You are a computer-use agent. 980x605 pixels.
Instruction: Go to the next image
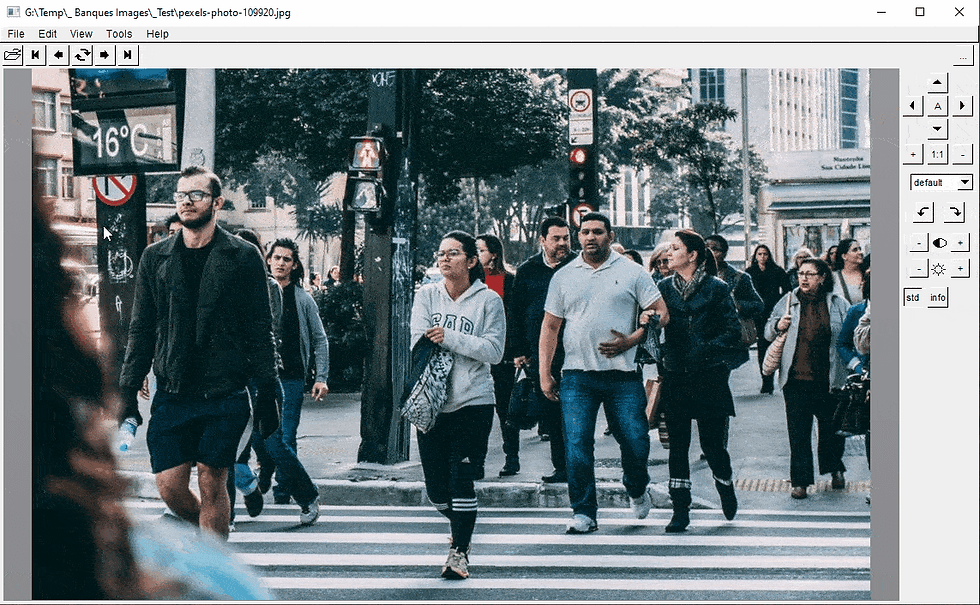(104, 55)
